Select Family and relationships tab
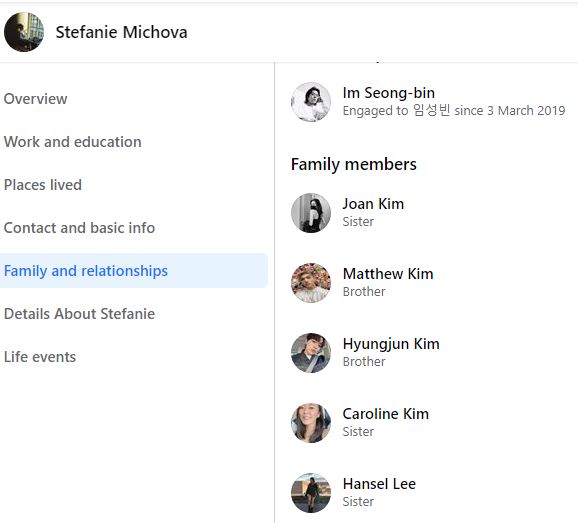 click(133, 271)
